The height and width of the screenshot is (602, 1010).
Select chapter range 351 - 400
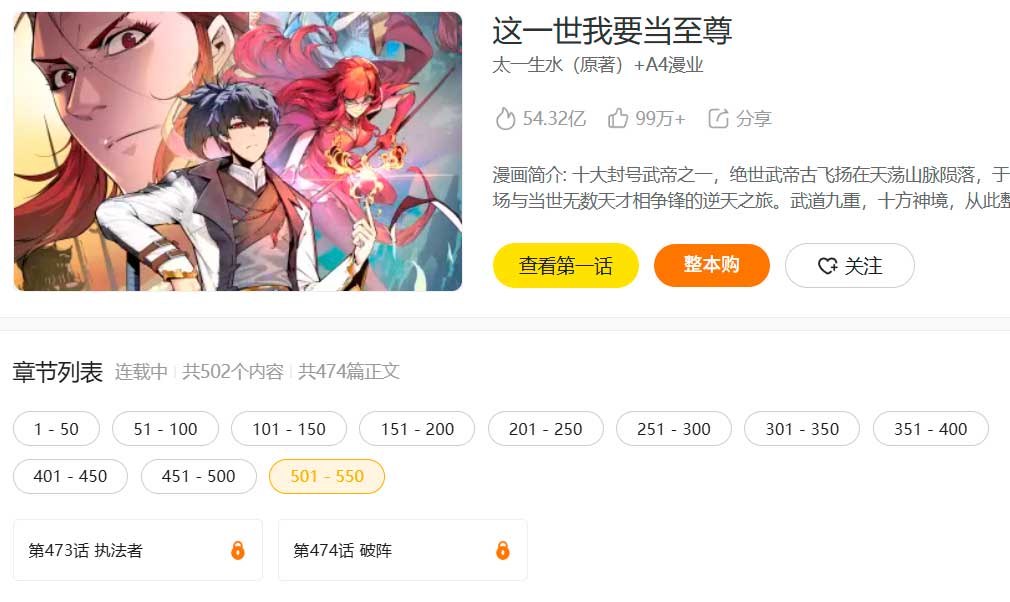(x=931, y=429)
